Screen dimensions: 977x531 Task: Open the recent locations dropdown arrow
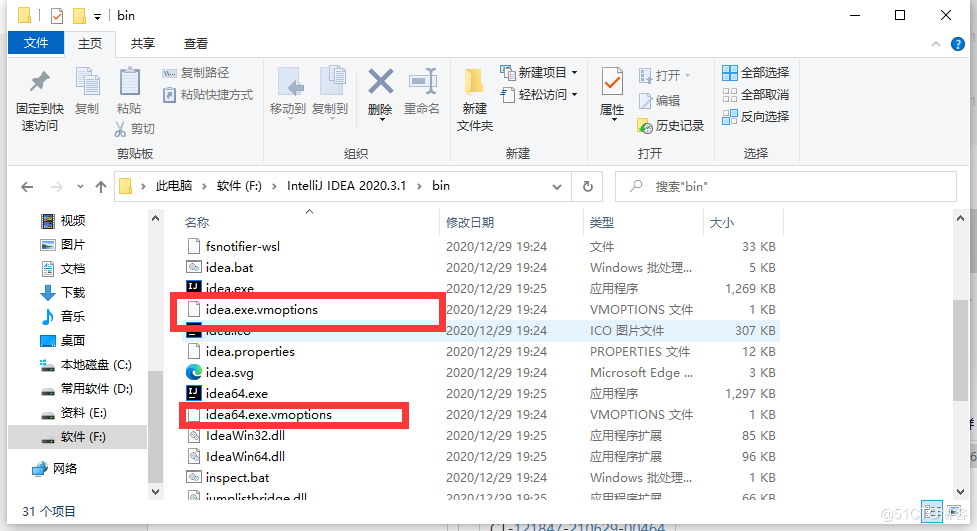tap(80, 186)
